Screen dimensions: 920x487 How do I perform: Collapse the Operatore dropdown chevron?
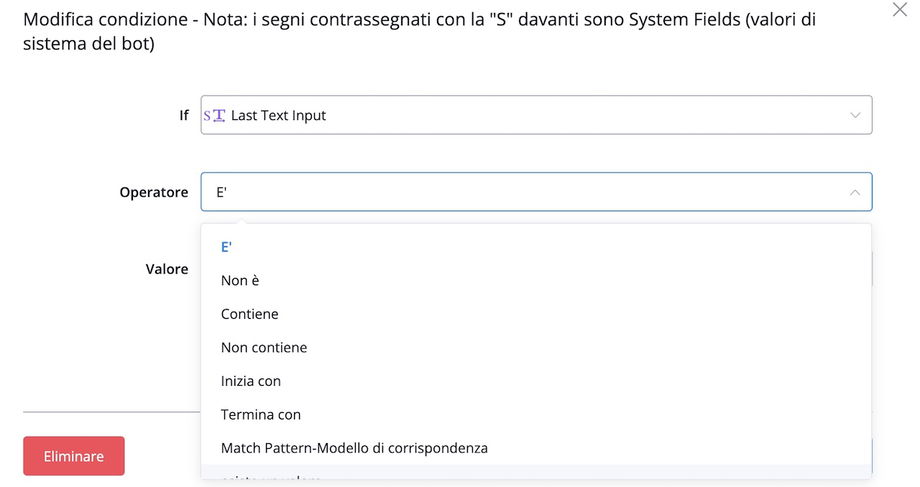(x=855, y=192)
